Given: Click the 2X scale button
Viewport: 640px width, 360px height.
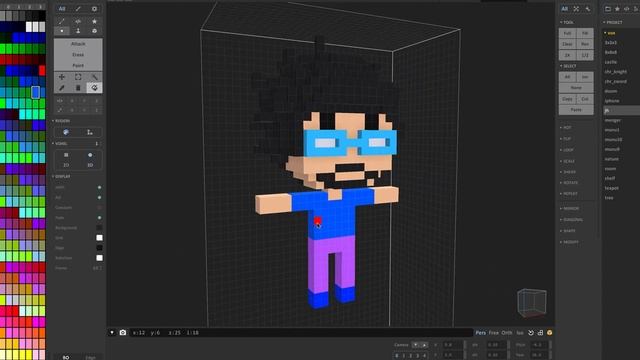Looking at the screenshot, I should coord(567,55).
